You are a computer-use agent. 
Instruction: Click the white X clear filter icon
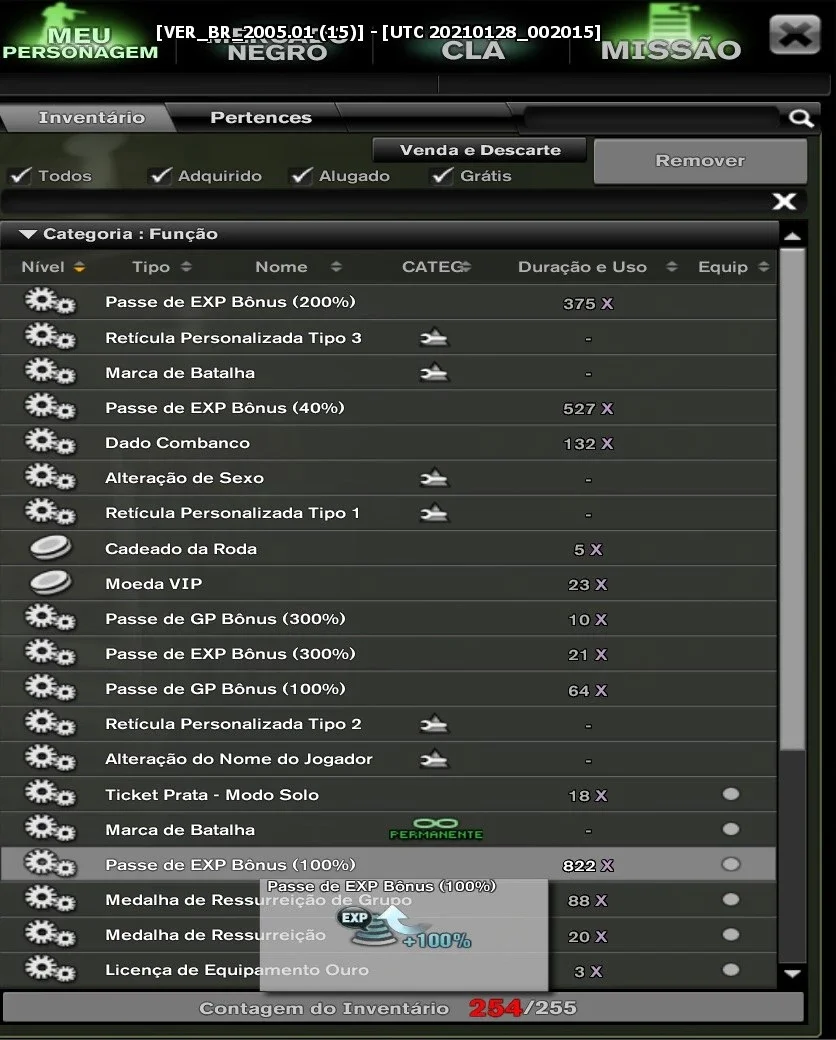(784, 202)
